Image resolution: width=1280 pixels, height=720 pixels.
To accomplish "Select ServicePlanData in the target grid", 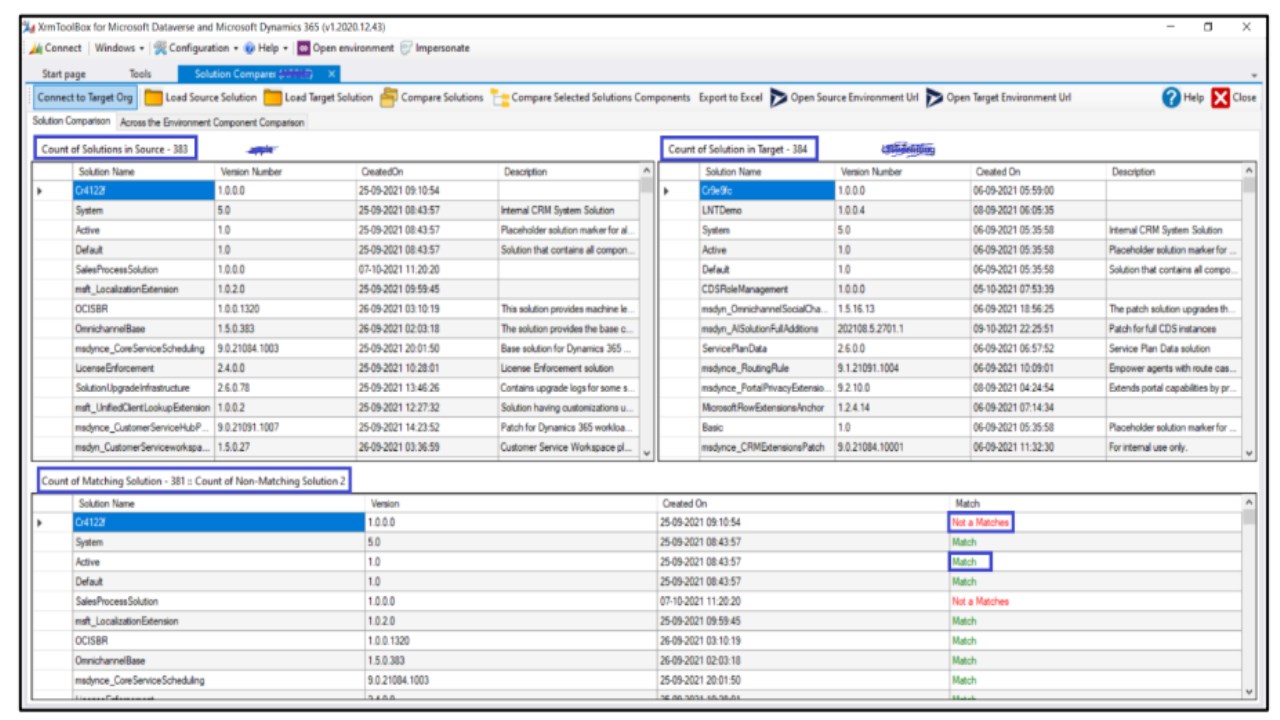I will coord(767,348).
